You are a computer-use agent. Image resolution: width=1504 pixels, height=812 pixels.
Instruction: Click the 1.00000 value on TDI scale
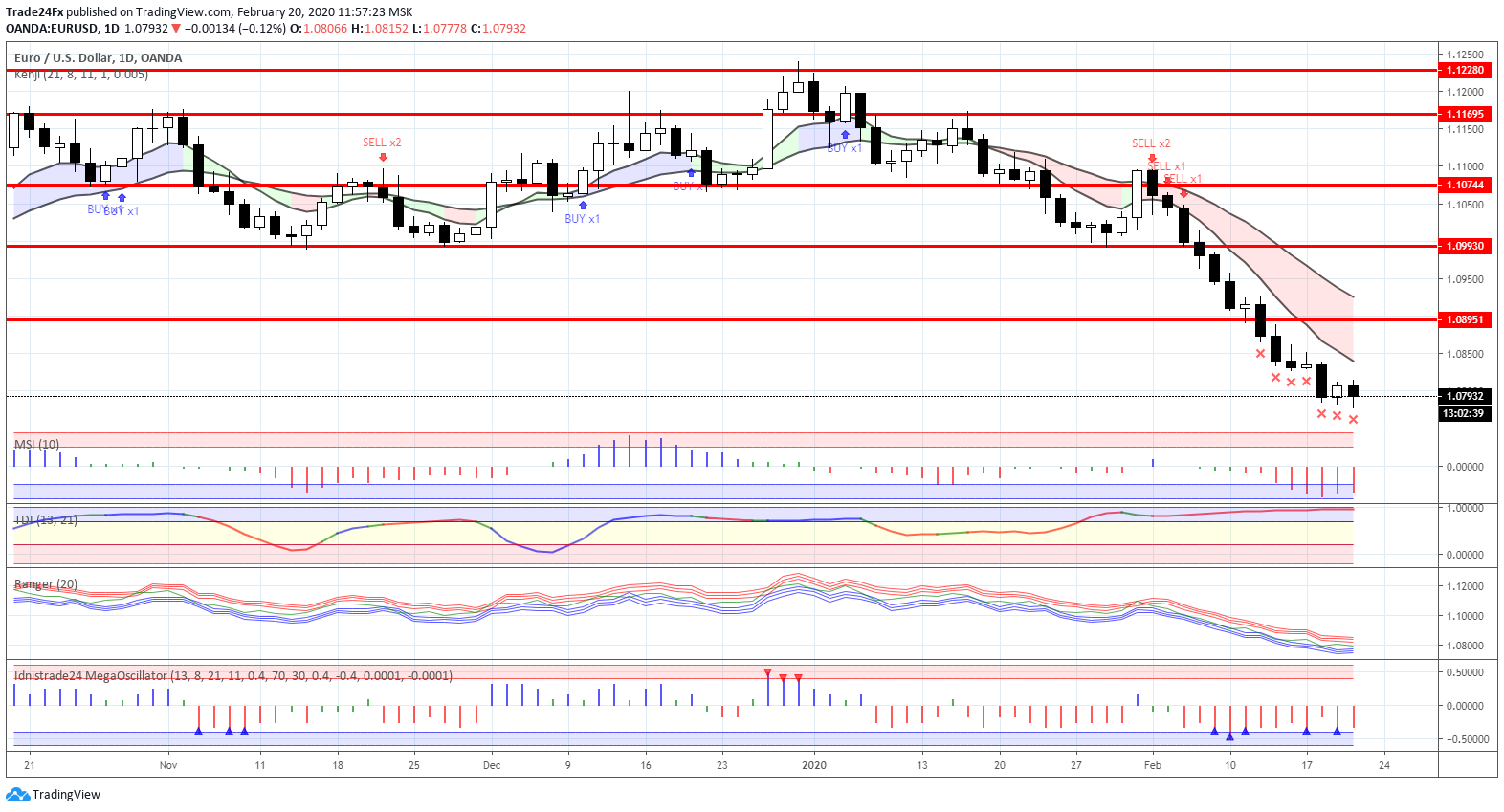1466,508
